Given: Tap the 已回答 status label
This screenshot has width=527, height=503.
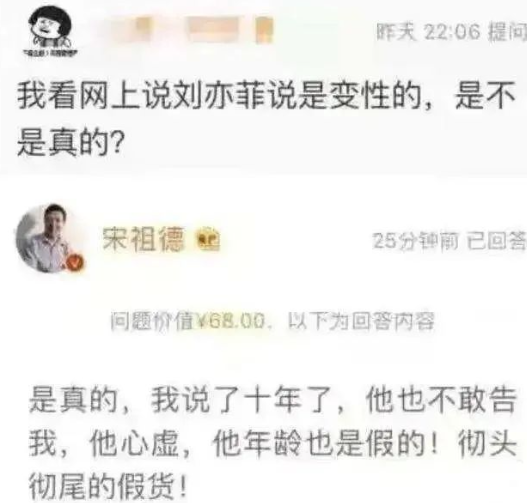Looking at the screenshot, I should pyautogui.click(x=496, y=241).
